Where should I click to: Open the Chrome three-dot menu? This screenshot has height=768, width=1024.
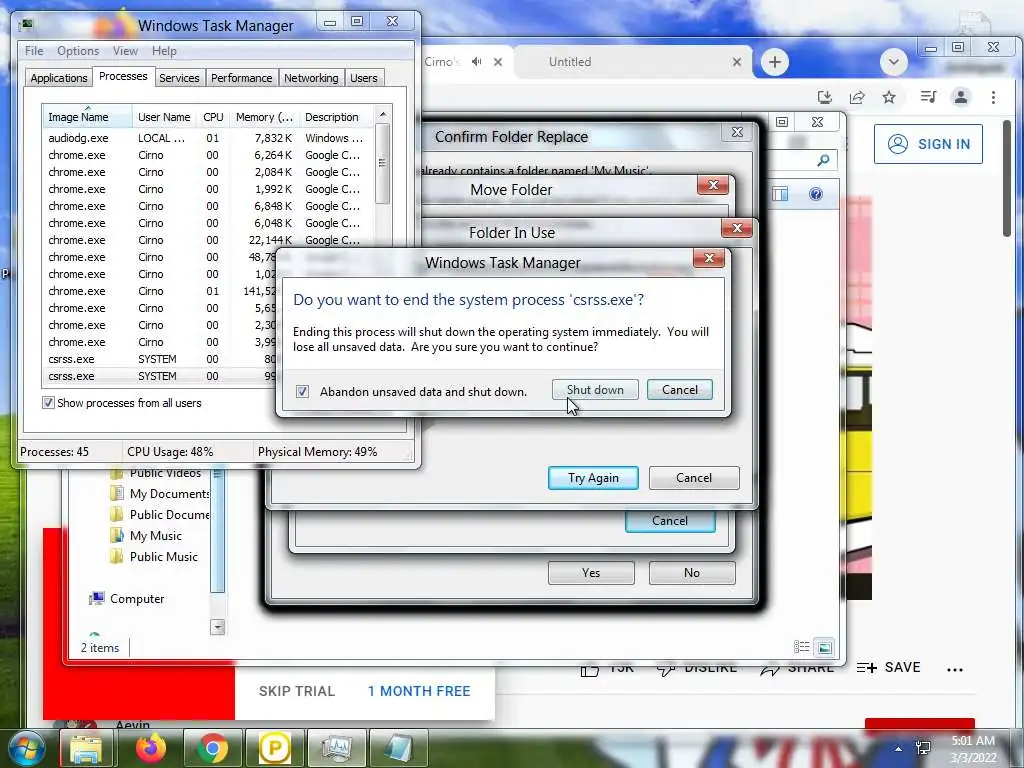[993, 97]
